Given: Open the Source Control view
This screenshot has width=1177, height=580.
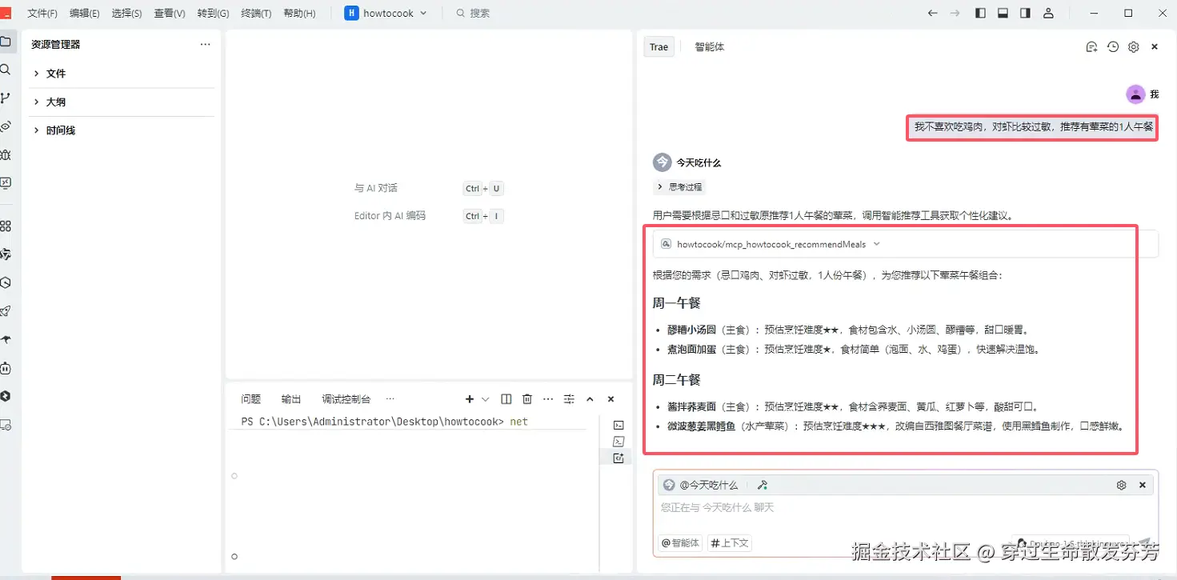Looking at the screenshot, I should click(5, 98).
